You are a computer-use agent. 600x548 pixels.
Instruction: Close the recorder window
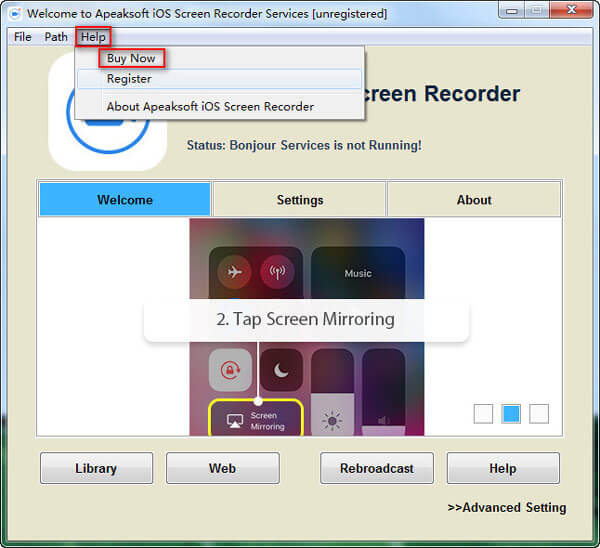coord(572,10)
